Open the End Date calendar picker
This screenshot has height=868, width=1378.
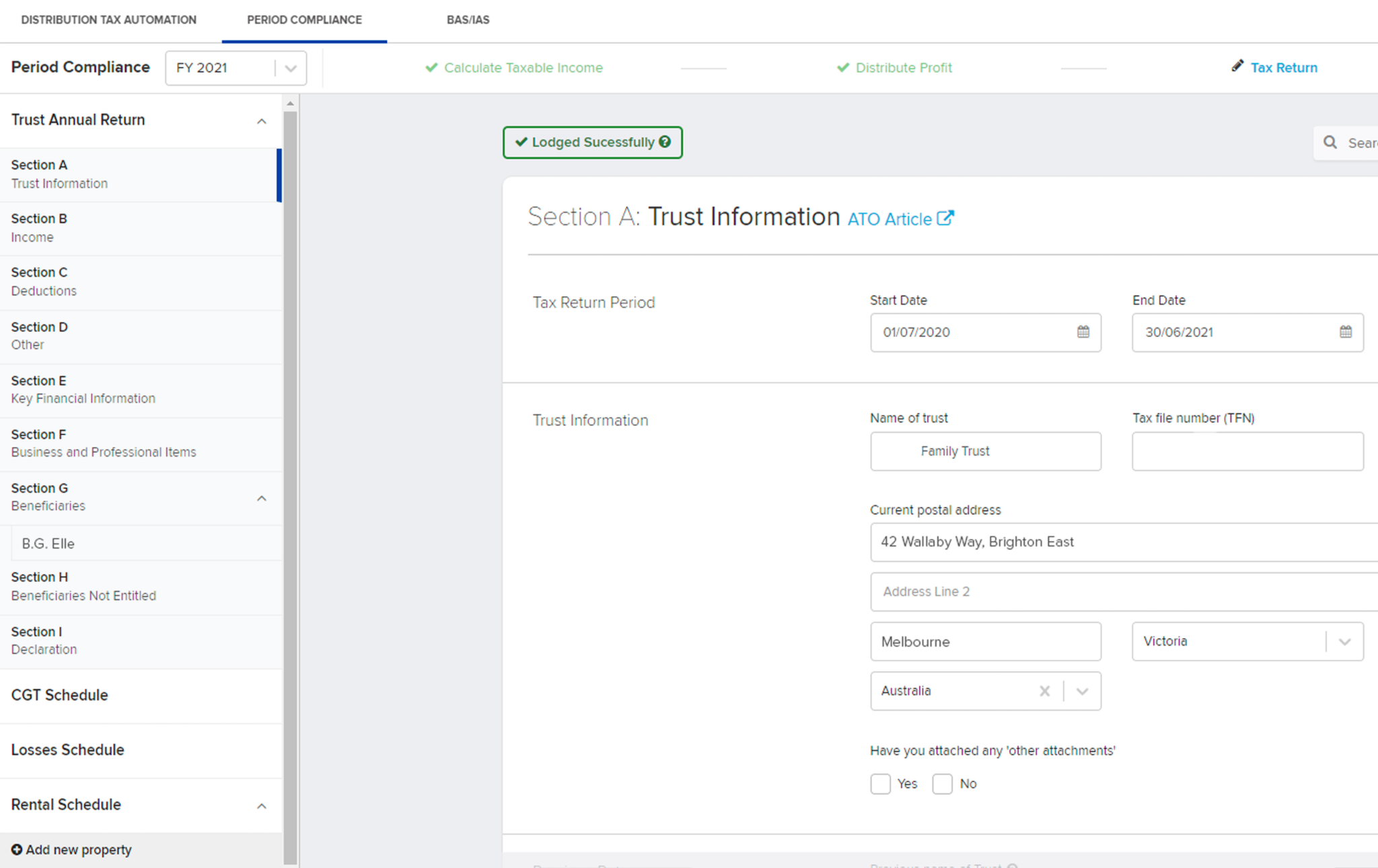[x=1345, y=332]
